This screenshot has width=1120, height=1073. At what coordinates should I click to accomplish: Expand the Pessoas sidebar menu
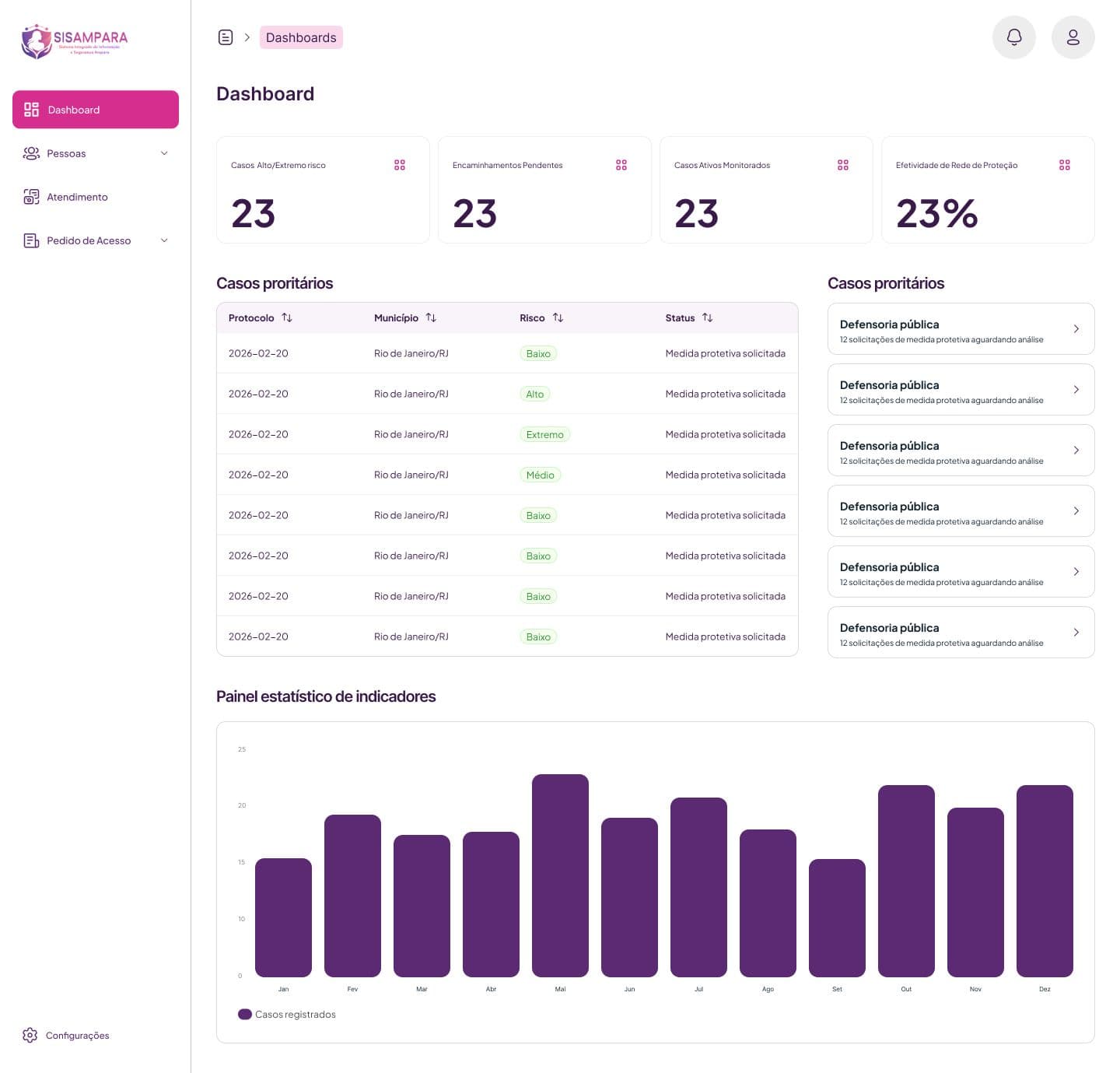click(x=96, y=153)
